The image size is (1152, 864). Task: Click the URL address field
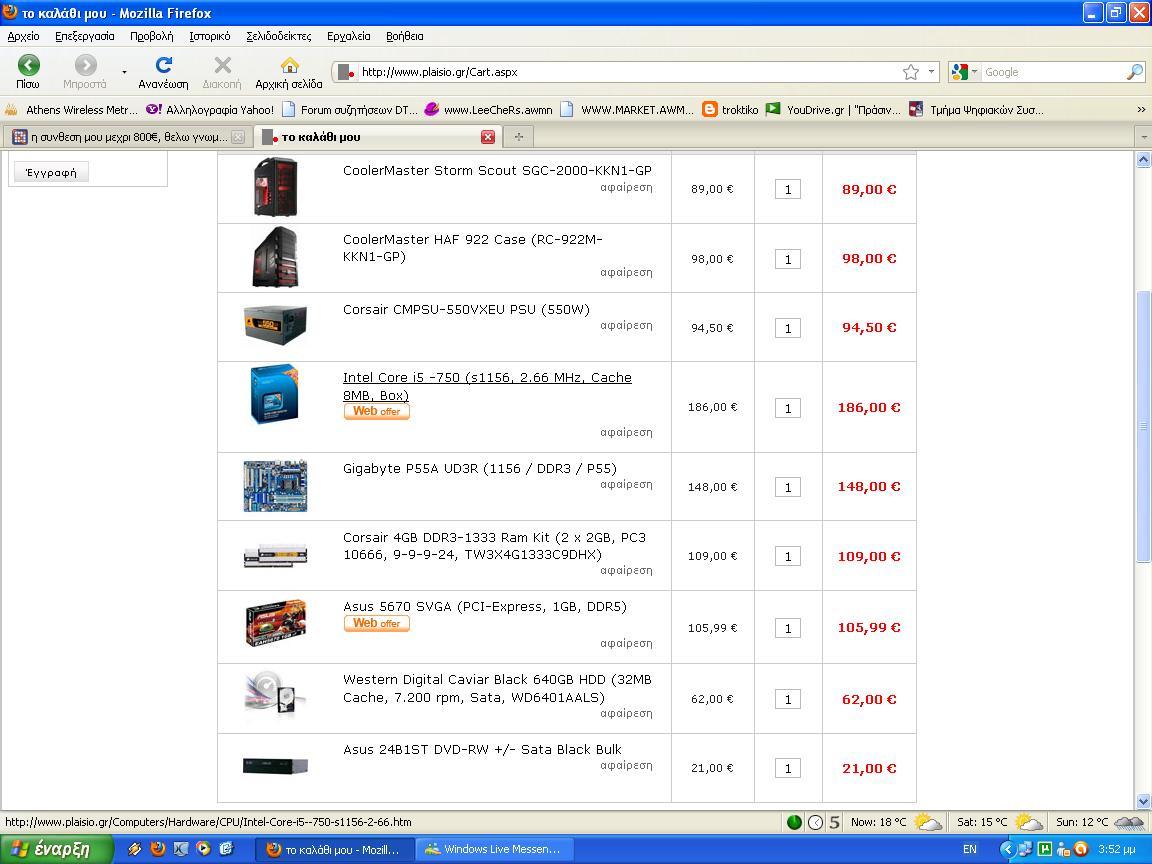click(x=628, y=72)
